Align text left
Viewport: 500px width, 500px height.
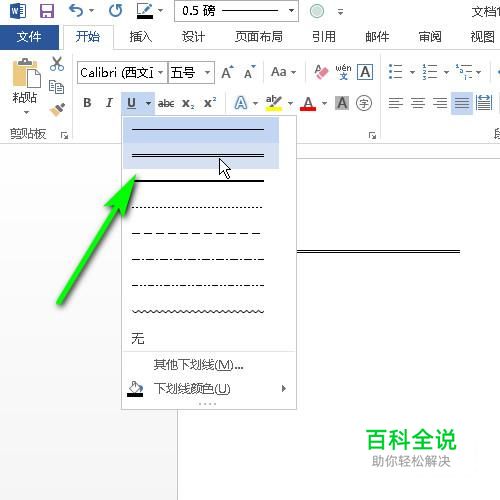[396, 103]
